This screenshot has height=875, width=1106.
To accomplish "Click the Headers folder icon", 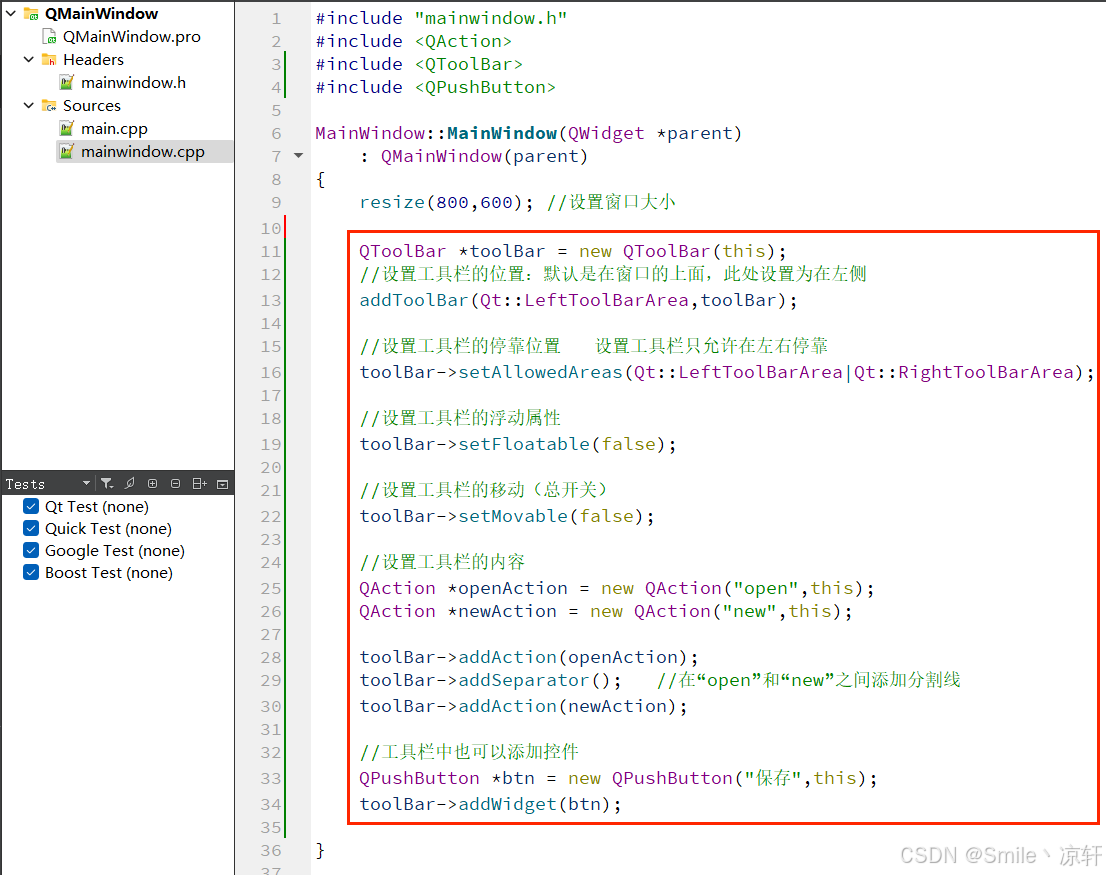I will point(49,60).
